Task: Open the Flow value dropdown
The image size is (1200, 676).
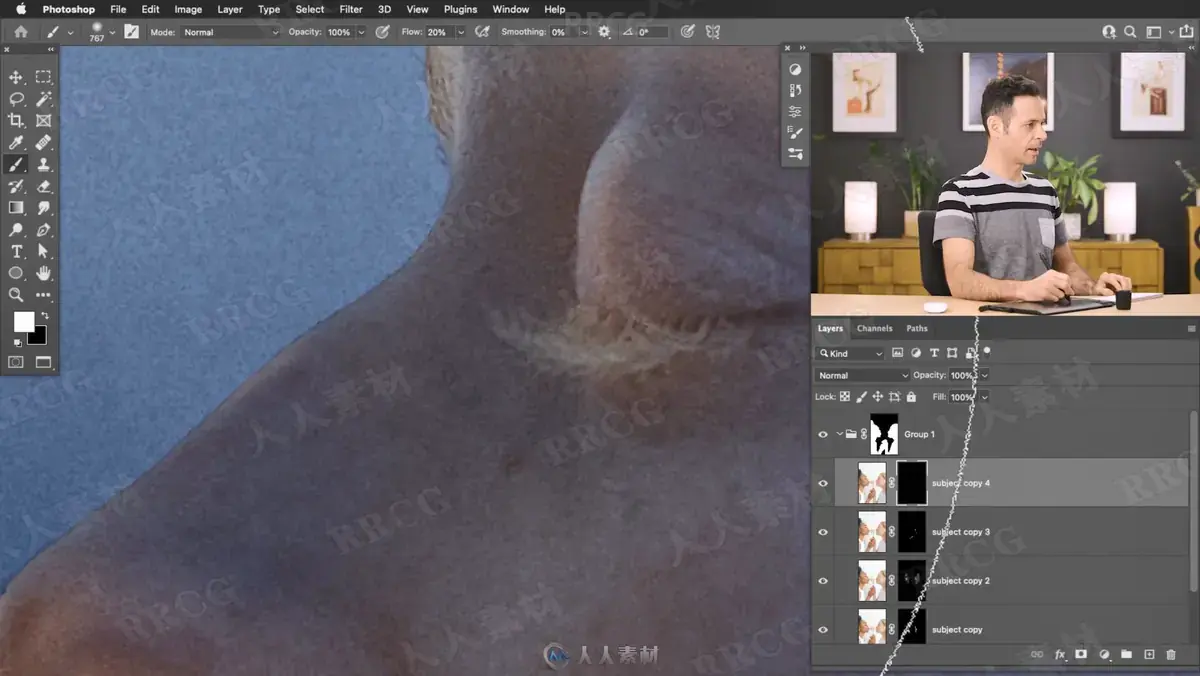Action: click(461, 32)
